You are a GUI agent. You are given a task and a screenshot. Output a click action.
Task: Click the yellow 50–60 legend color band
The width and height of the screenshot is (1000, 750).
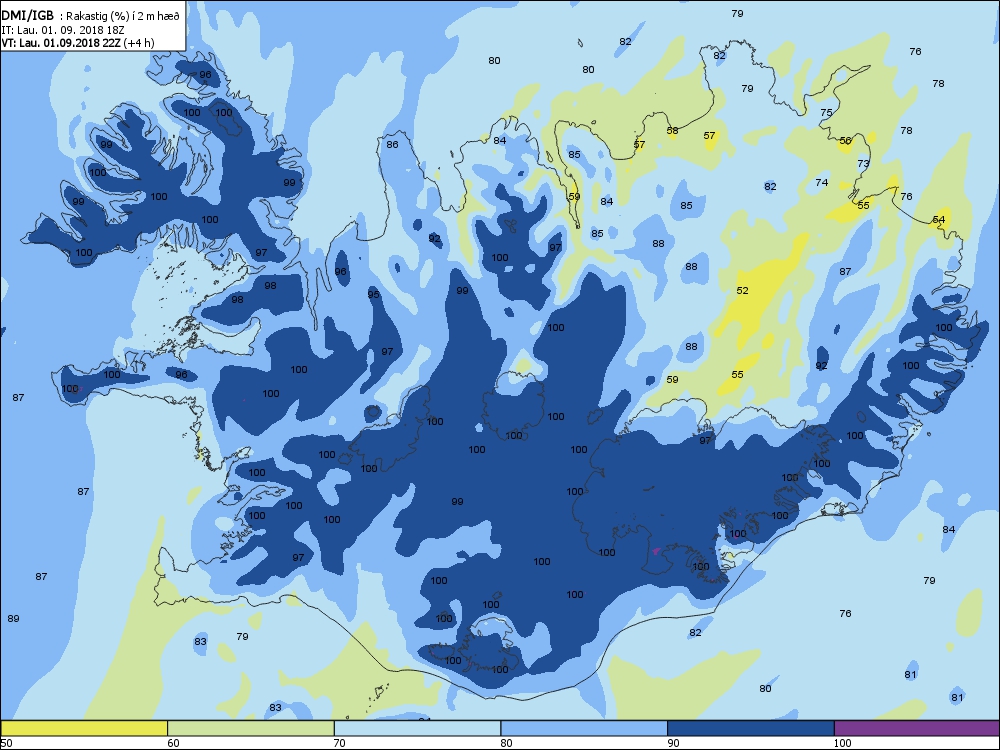pos(84,728)
